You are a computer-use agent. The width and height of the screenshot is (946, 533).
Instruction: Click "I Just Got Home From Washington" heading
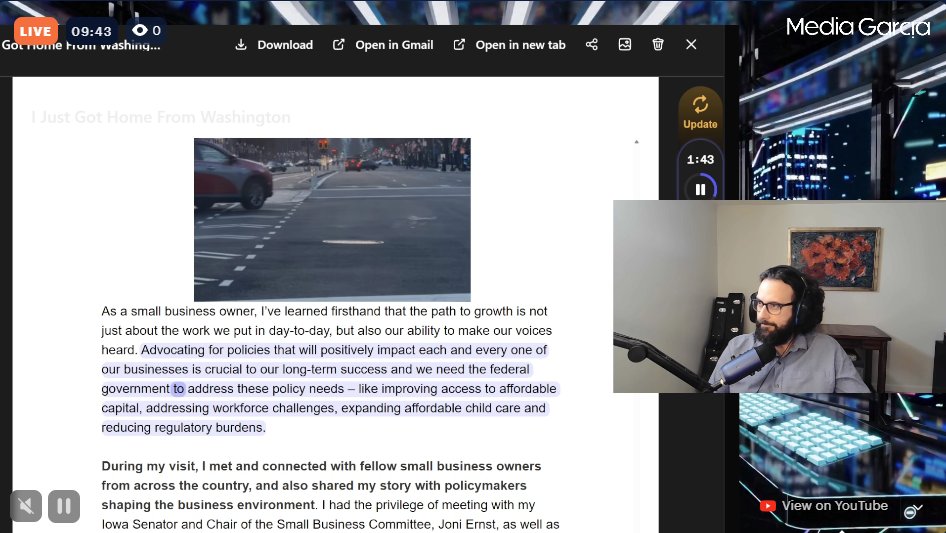tap(161, 117)
